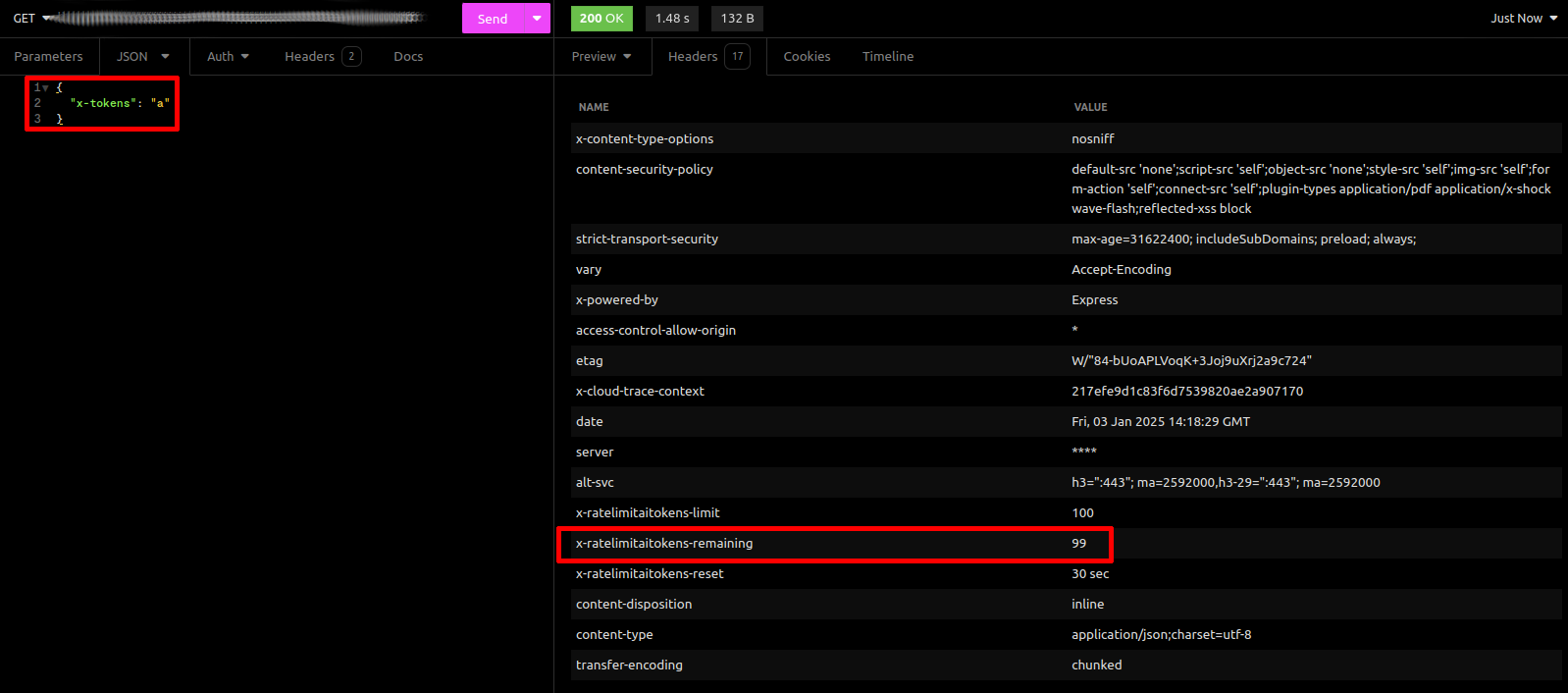1568x693 pixels.
Task: Click the 132 B response size tag
Action: point(738,19)
